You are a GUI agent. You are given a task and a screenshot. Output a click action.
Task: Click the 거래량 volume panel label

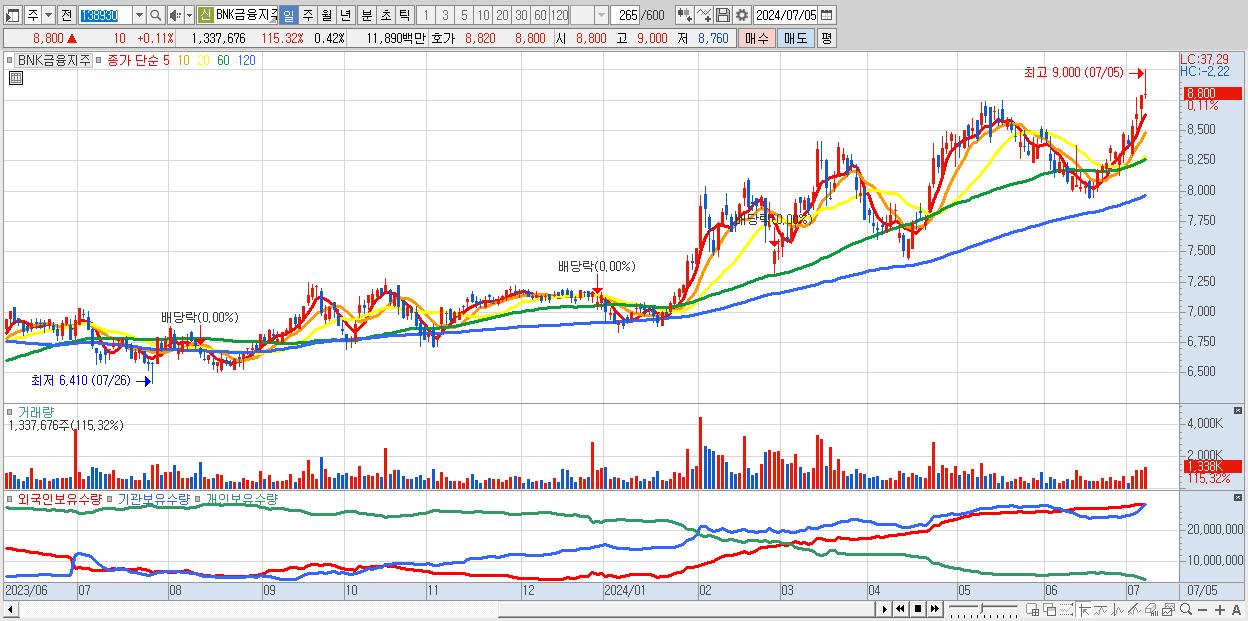(35, 411)
